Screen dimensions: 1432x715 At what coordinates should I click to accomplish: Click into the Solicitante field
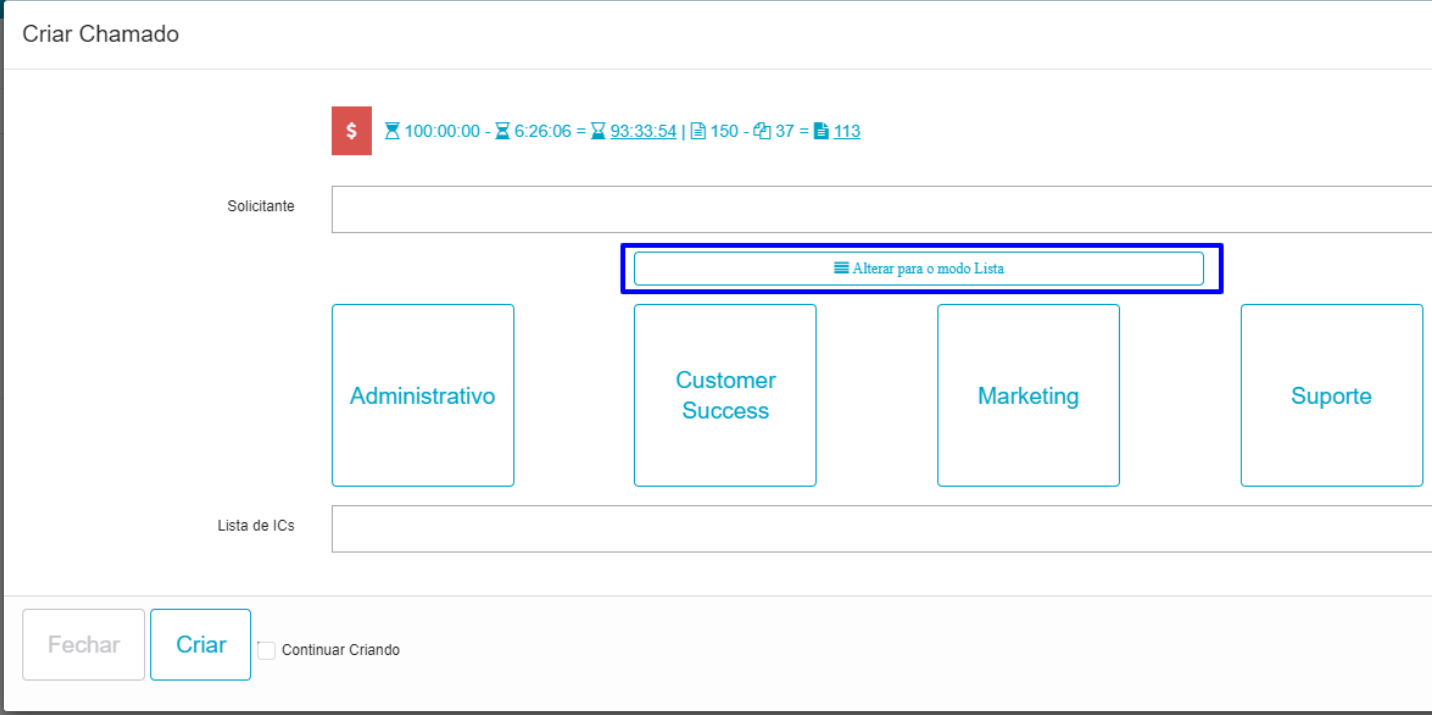point(882,209)
